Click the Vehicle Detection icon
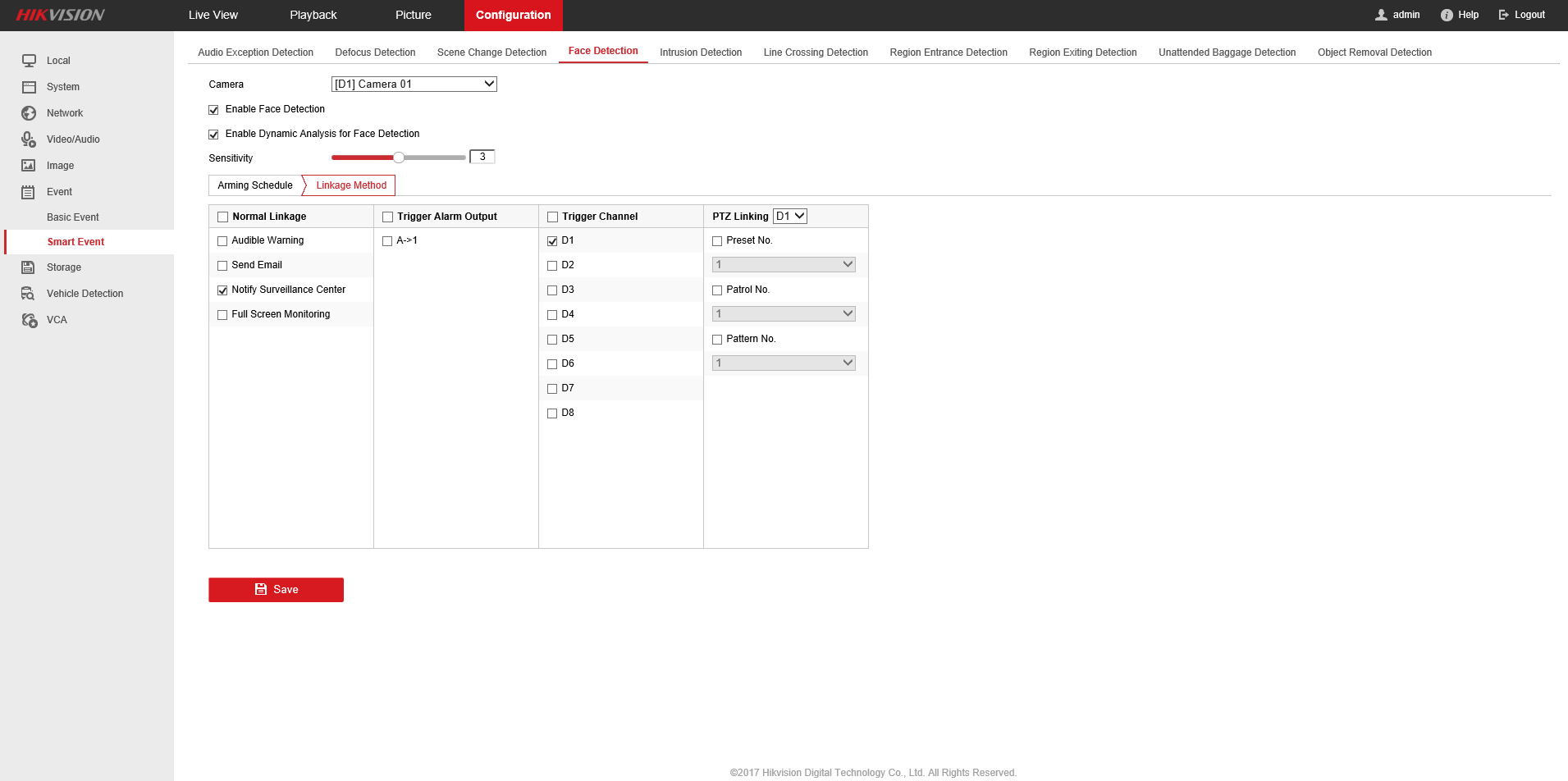 29,294
